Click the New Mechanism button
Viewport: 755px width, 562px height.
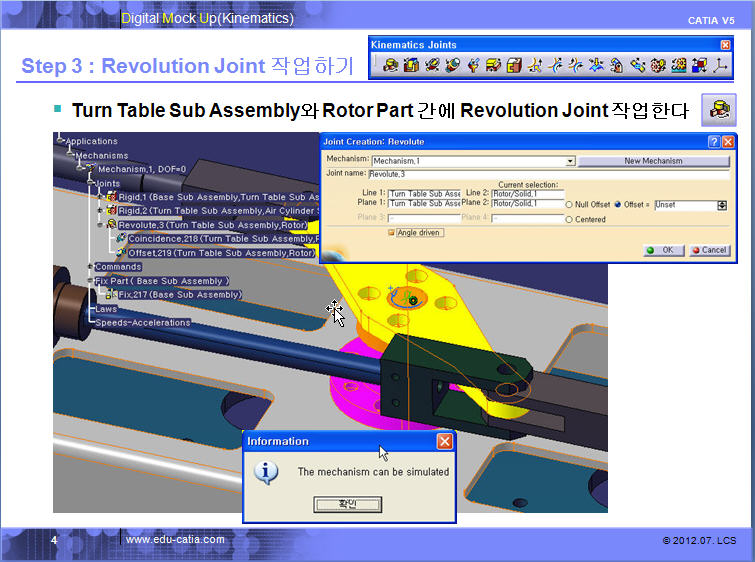[653, 161]
